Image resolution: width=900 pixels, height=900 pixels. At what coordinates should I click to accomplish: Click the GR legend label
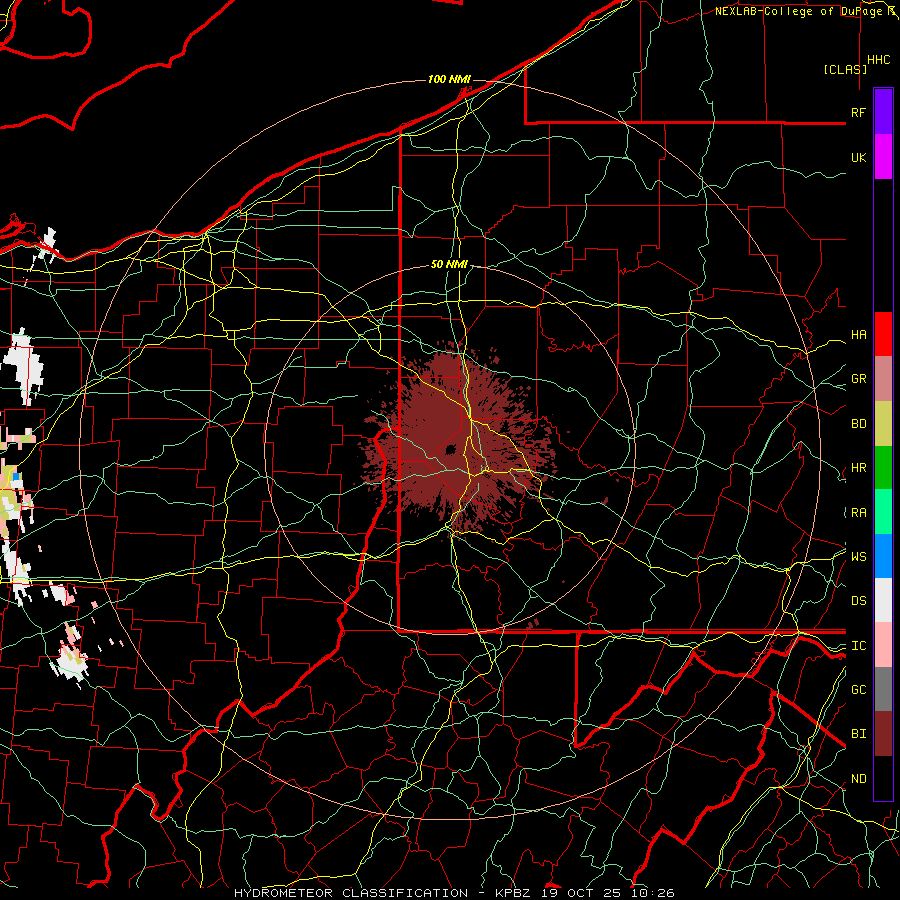pyautogui.click(x=858, y=379)
